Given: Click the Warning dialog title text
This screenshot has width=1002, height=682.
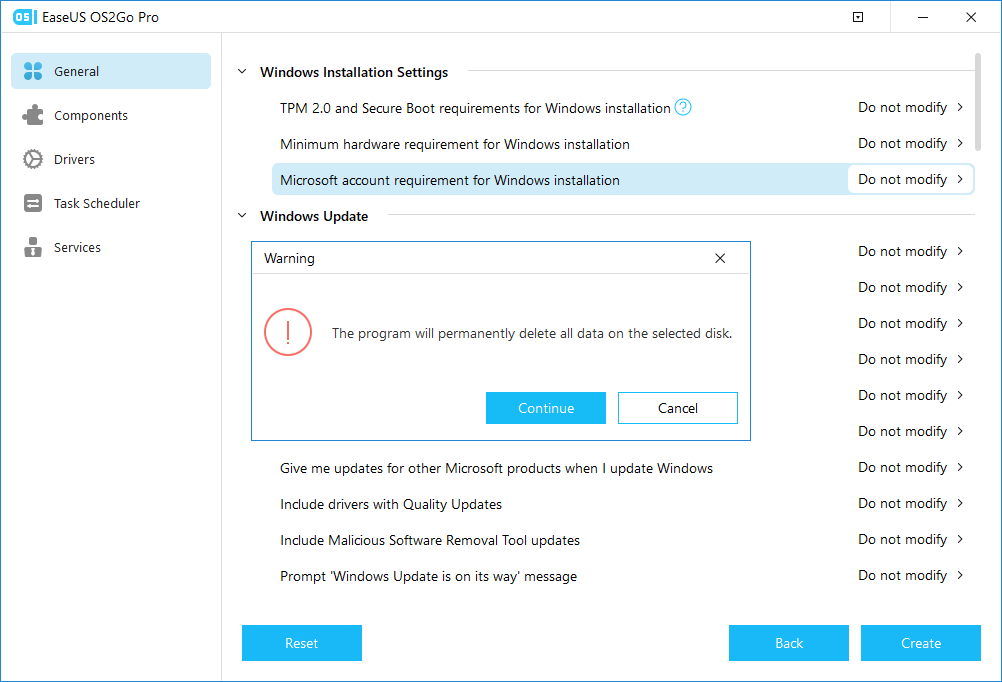Looking at the screenshot, I should [289, 258].
